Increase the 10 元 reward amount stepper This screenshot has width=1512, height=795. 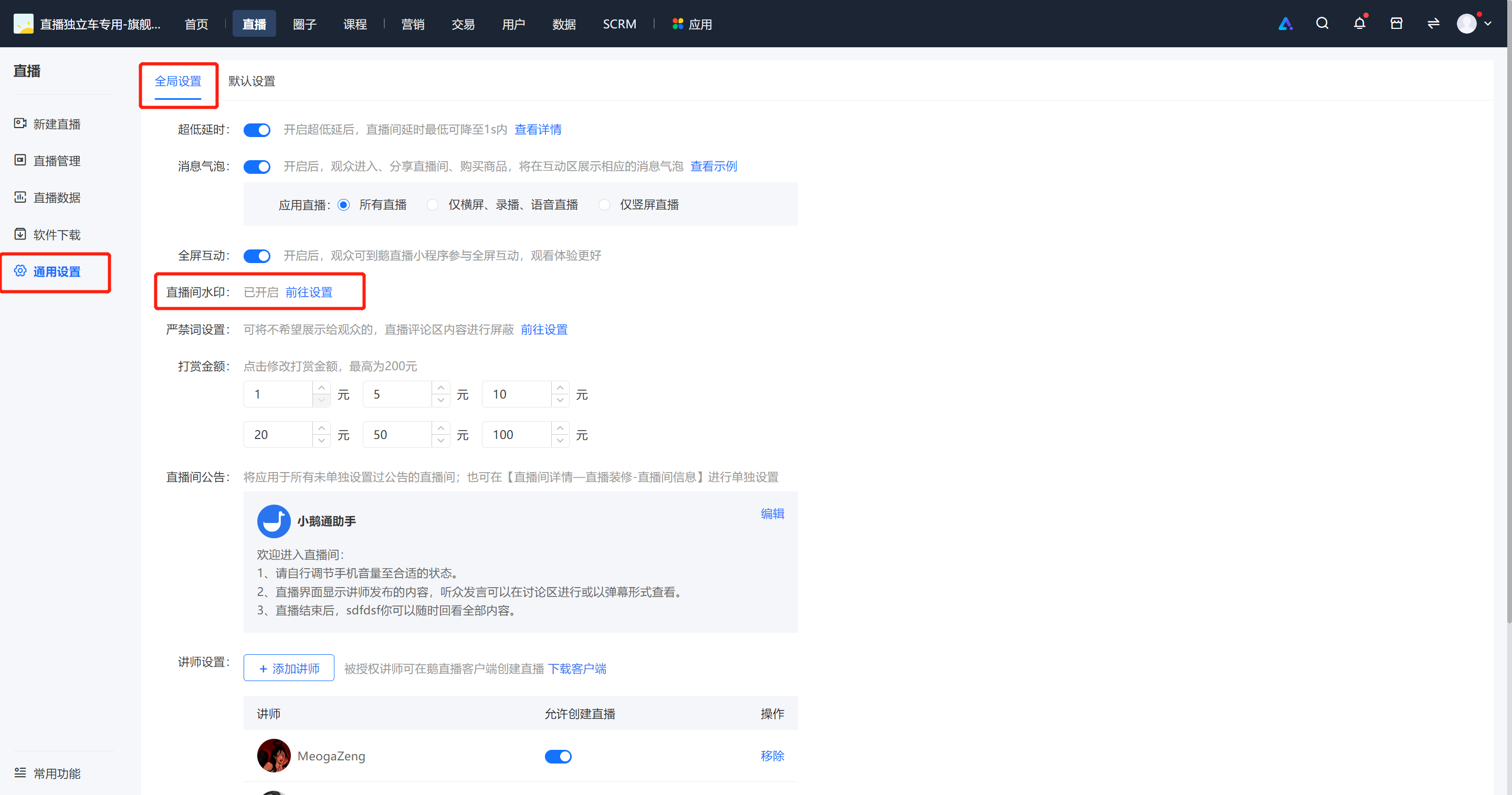(x=561, y=388)
